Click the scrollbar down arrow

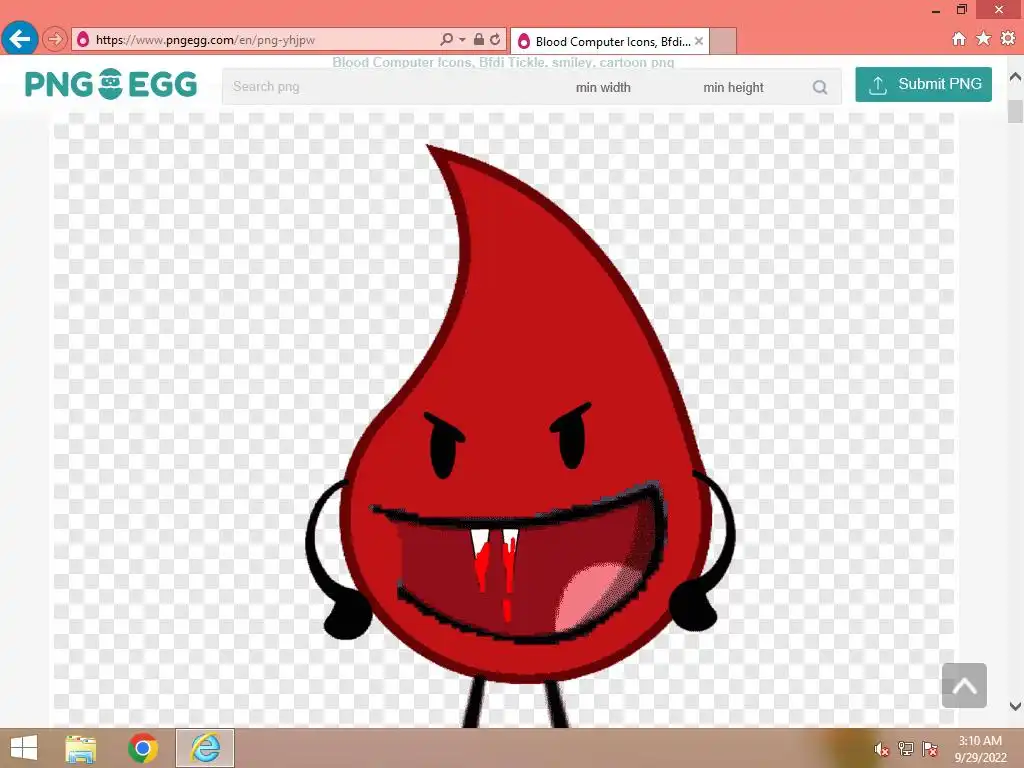[x=1016, y=706]
